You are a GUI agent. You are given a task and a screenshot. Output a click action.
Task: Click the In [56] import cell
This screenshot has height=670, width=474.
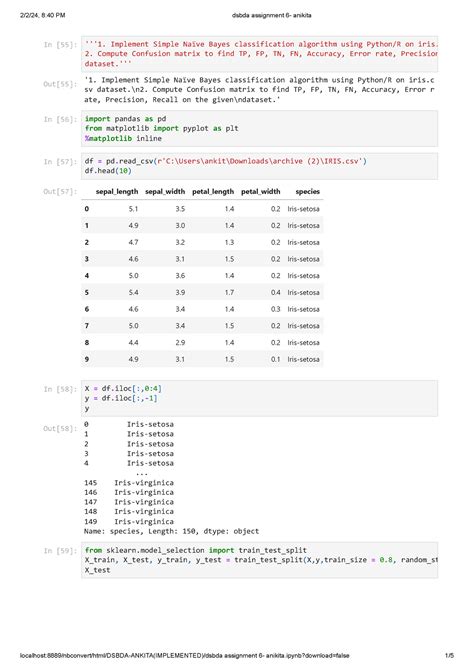click(x=259, y=129)
